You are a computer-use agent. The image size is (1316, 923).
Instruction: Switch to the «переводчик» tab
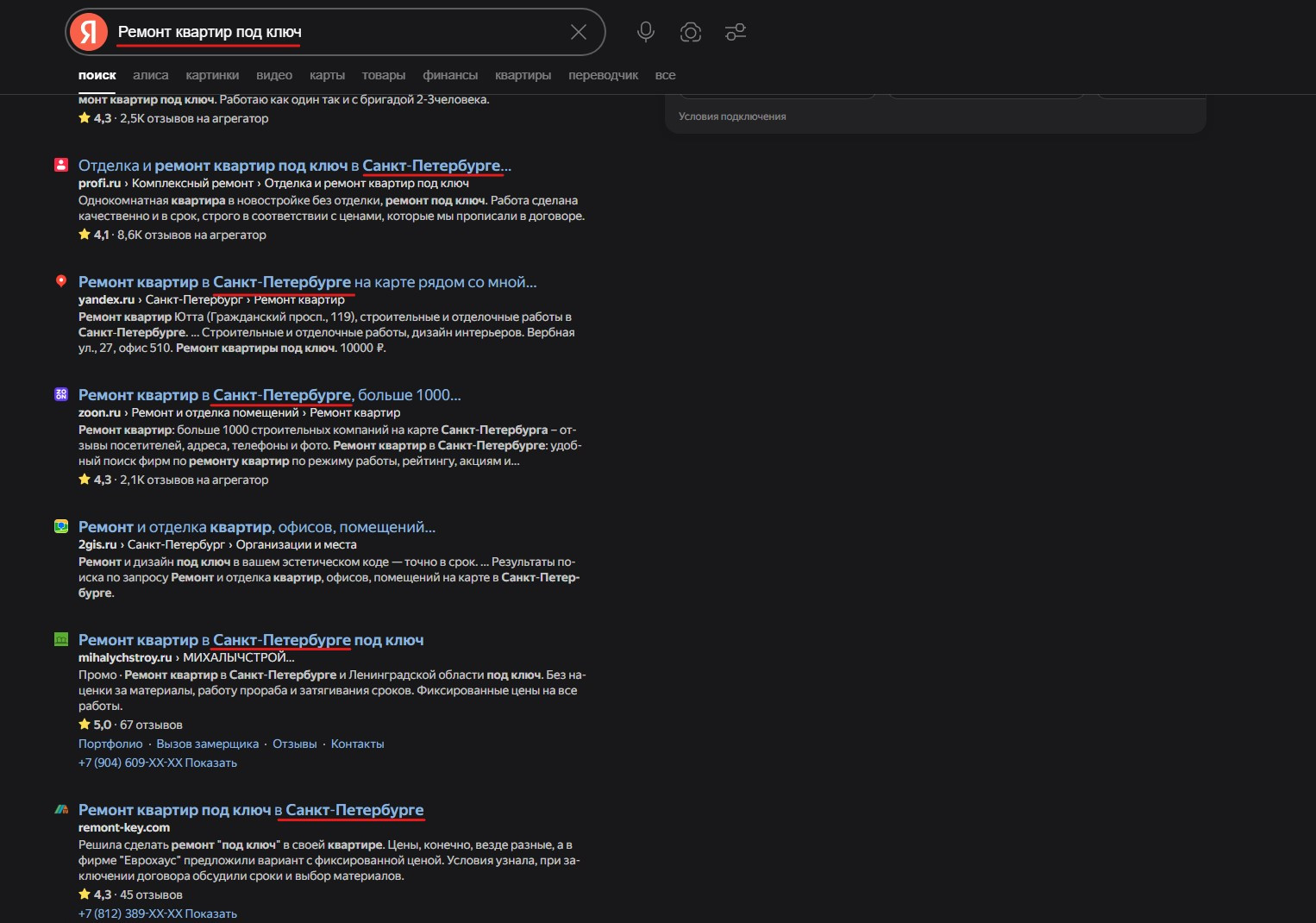[603, 75]
